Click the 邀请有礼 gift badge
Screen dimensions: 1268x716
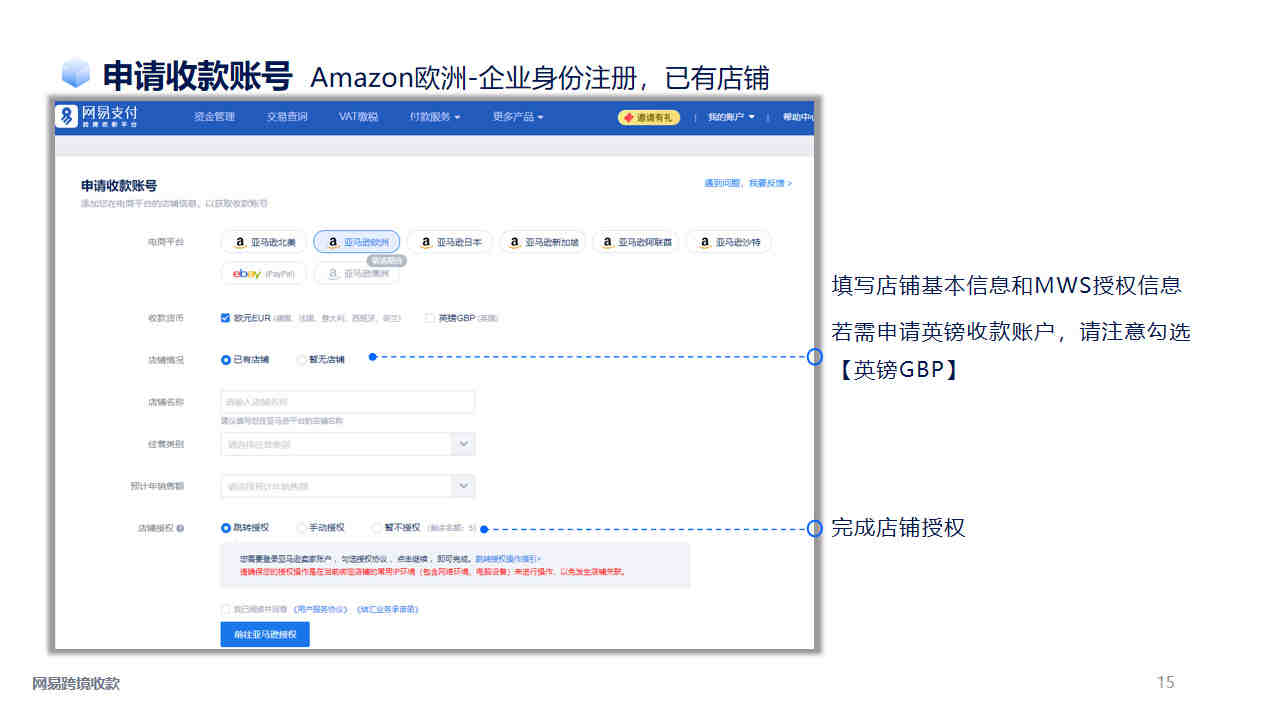click(649, 117)
